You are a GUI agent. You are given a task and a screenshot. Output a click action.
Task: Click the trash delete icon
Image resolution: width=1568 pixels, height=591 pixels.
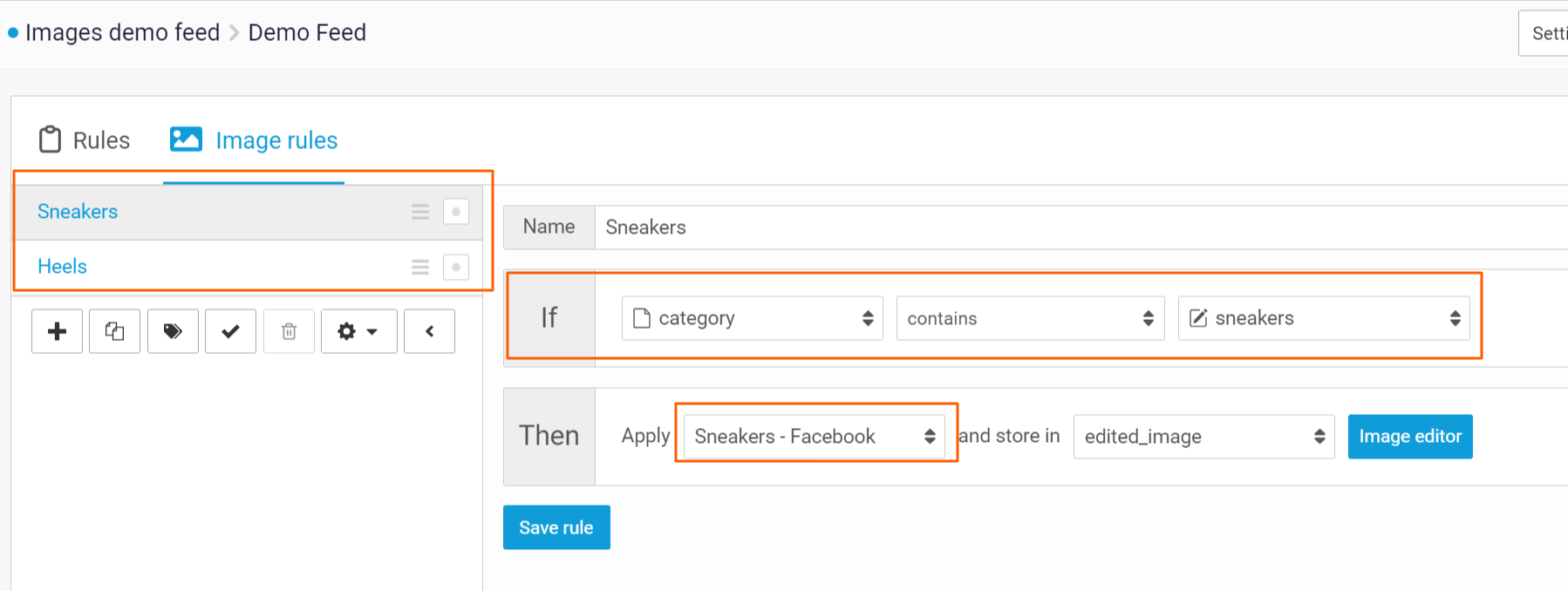pos(289,331)
